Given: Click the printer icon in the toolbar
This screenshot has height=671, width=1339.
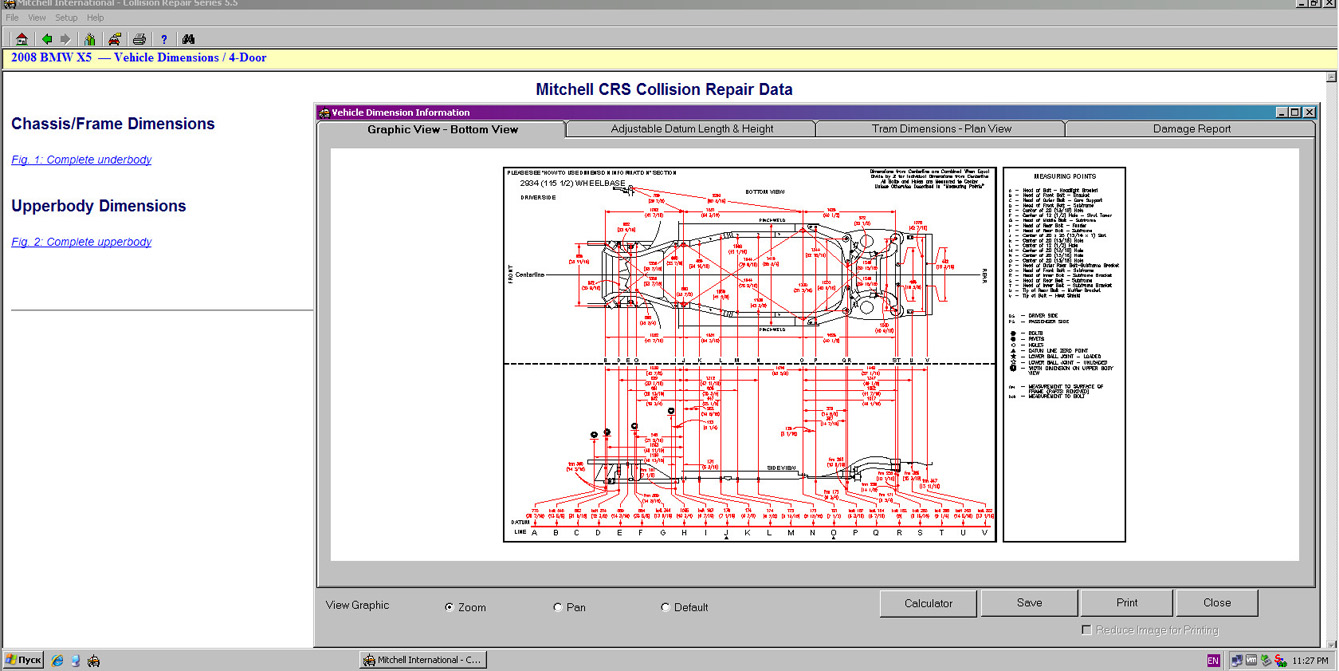Looking at the screenshot, I should click(139, 39).
